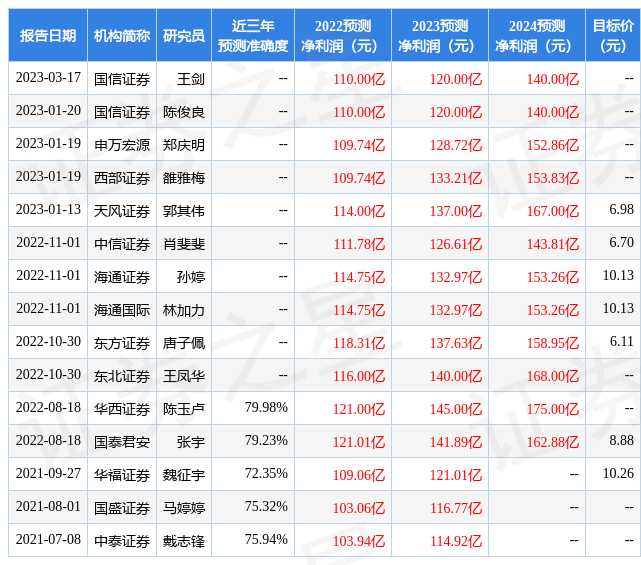Click the 2022预测净利润 column header
The height and width of the screenshot is (565, 641).
point(343,35)
